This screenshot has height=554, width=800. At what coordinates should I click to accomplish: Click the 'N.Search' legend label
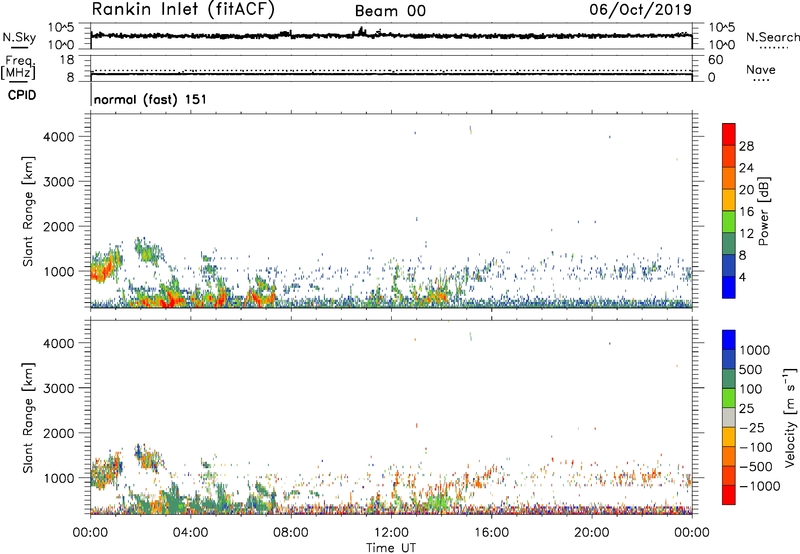pos(772,37)
